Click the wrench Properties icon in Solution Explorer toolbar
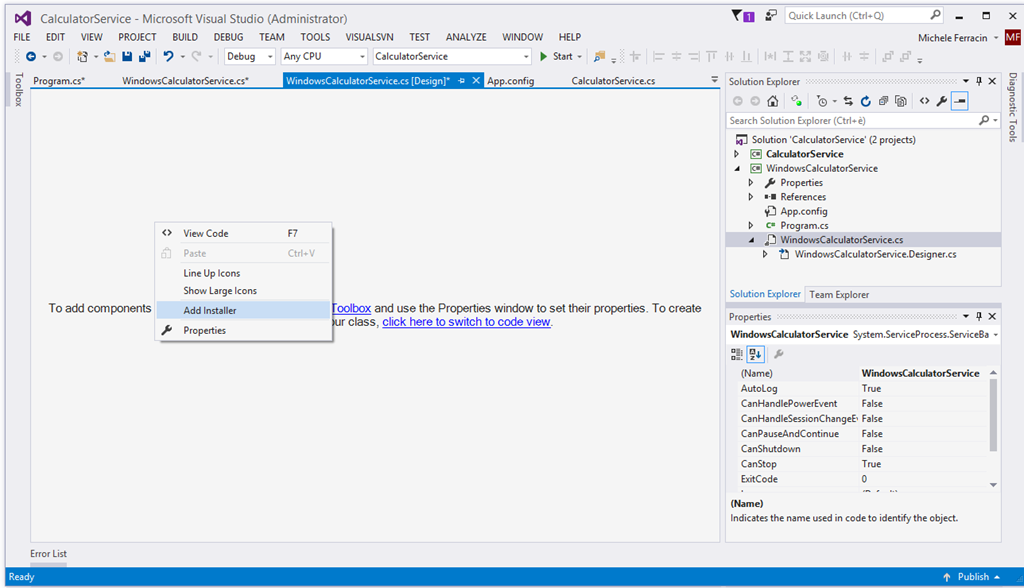The image size is (1024, 588). point(942,101)
